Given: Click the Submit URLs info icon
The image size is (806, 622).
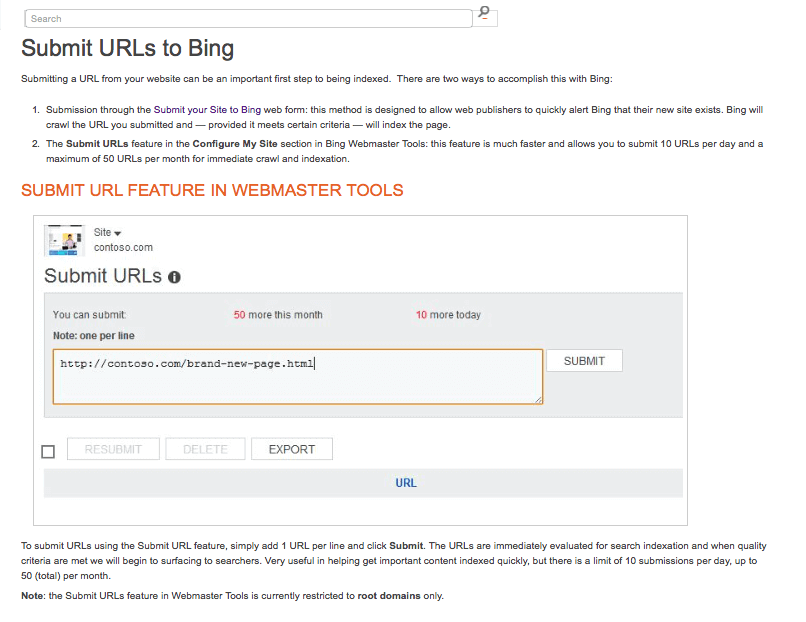Looking at the screenshot, I should coord(174,278).
